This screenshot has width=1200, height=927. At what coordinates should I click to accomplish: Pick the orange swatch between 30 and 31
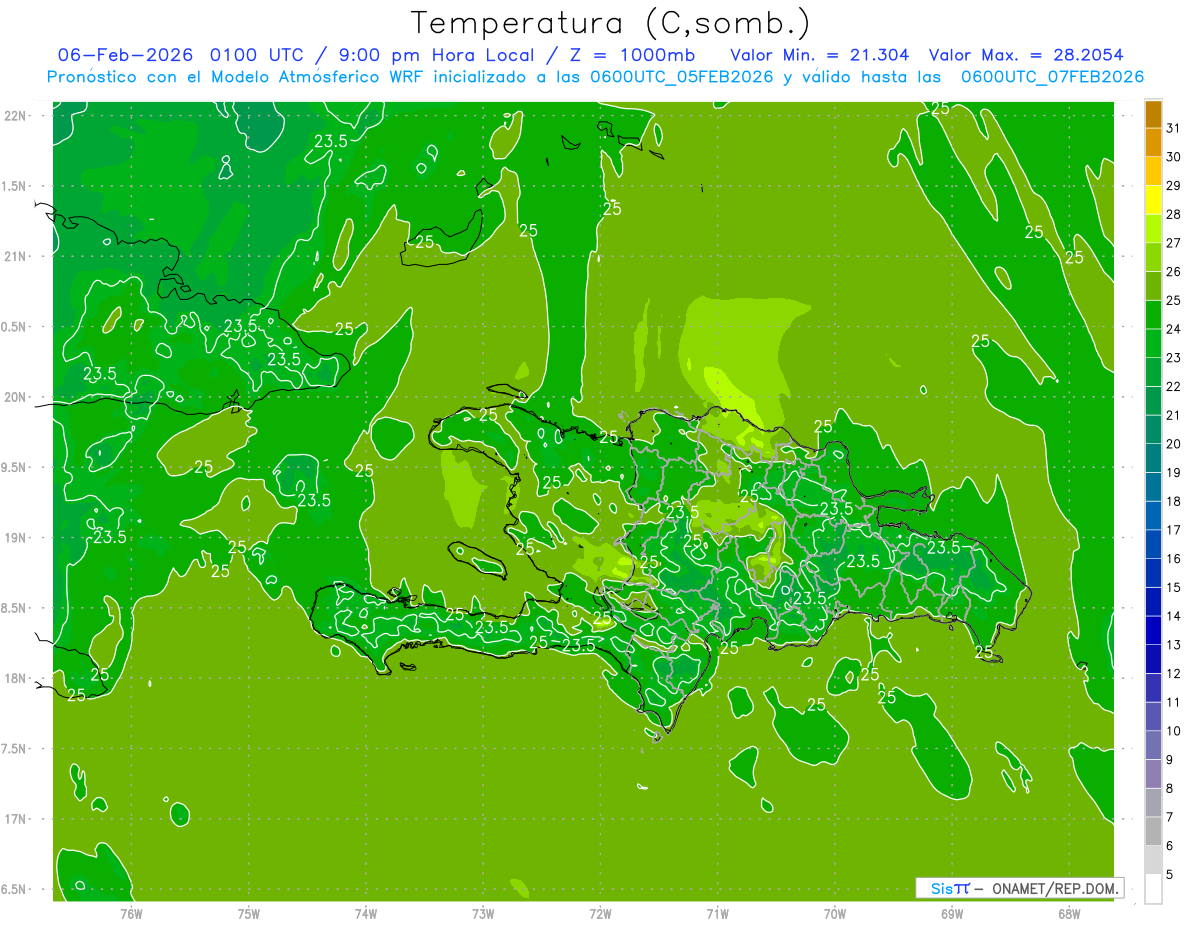coord(1153,143)
